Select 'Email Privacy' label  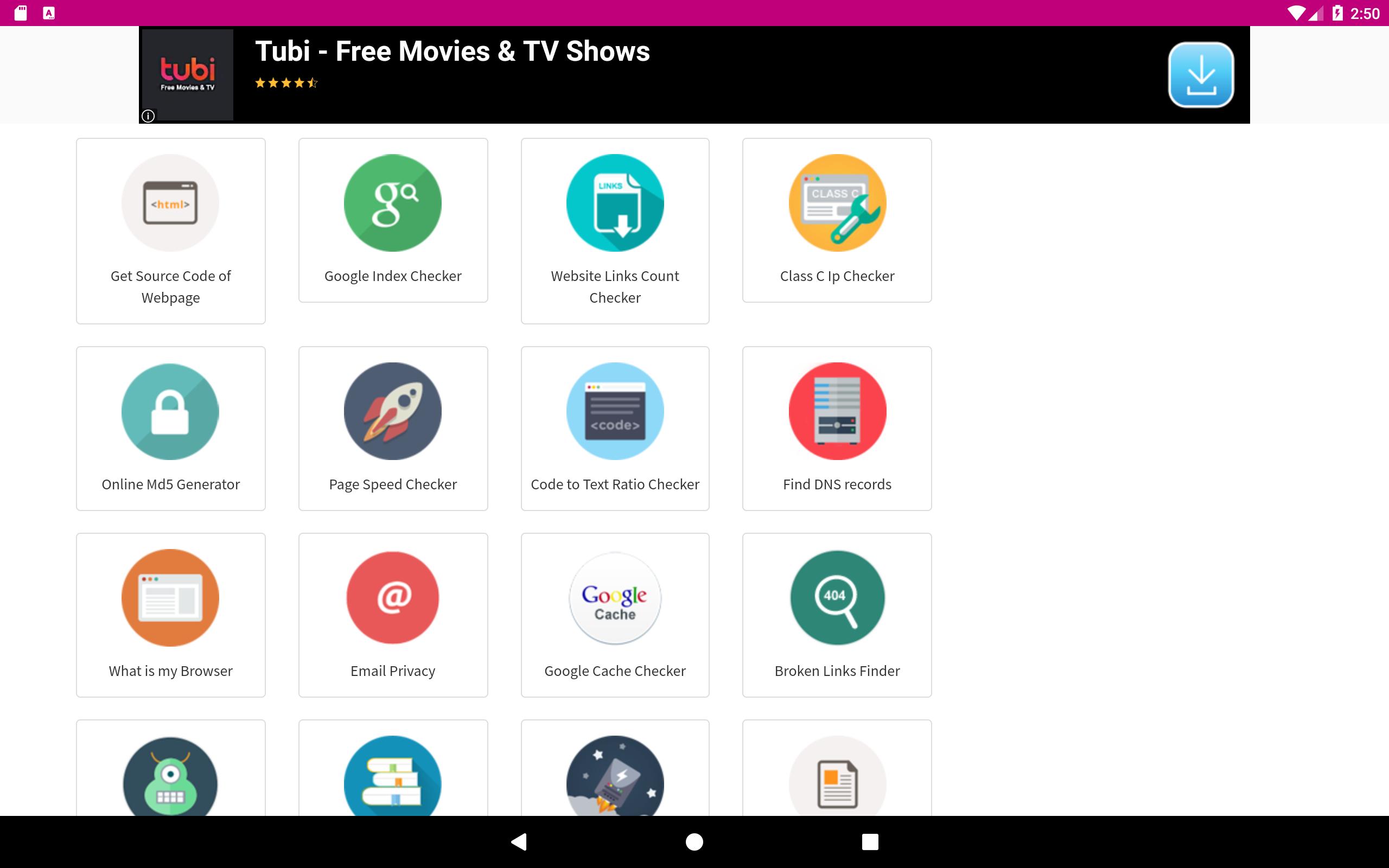(393, 671)
